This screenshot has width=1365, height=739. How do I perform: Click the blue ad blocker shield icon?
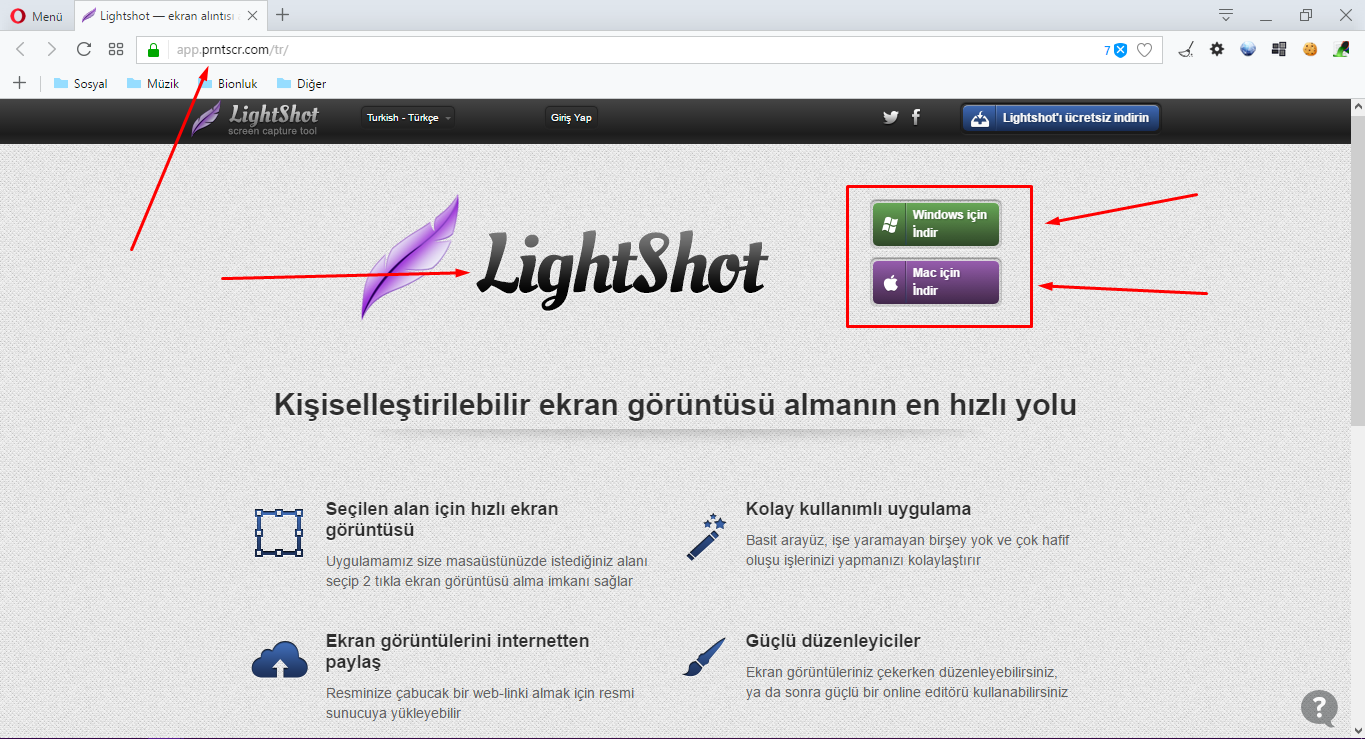pos(1120,50)
